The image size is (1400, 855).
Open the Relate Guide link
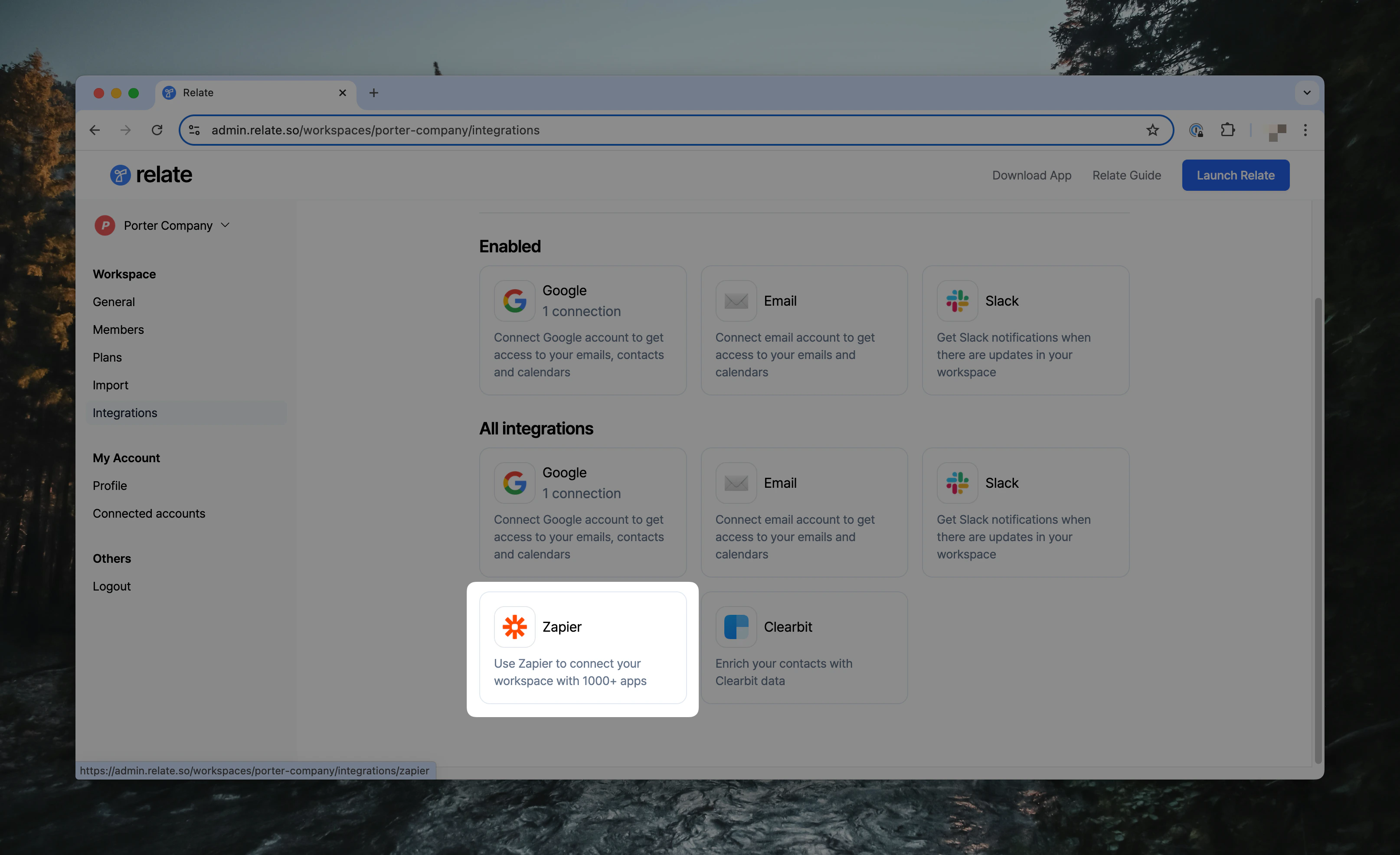[1126, 175]
